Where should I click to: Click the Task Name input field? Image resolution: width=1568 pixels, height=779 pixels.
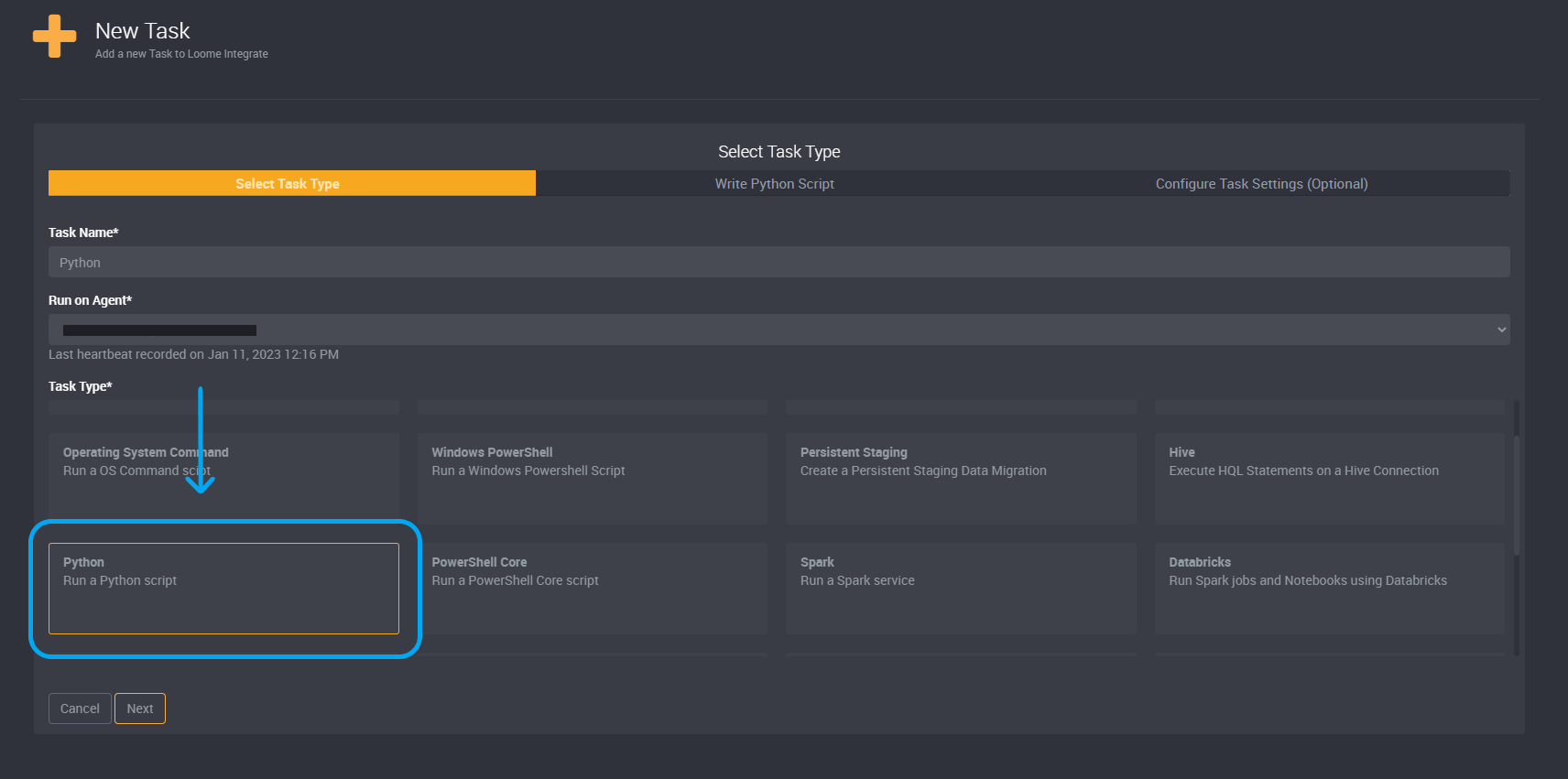(x=779, y=262)
